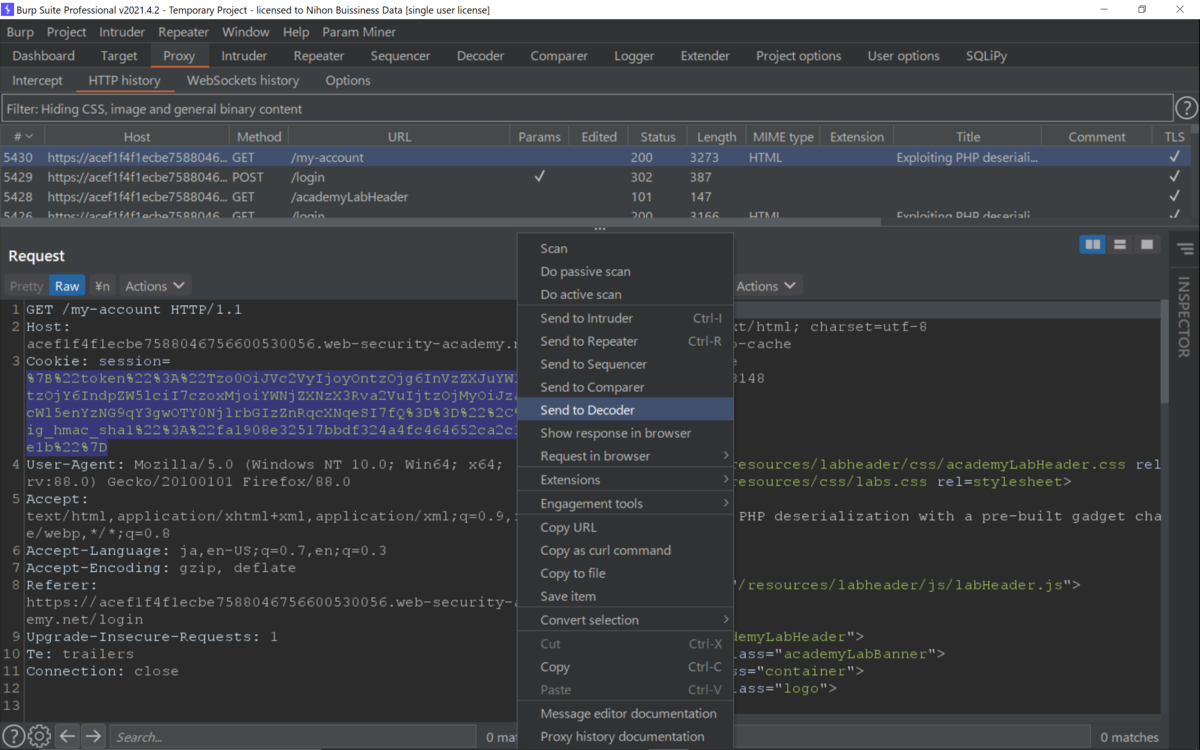Click the response vertical scrollbar
Viewport: 1200px width, 750px height.
tap(1163, 350)
